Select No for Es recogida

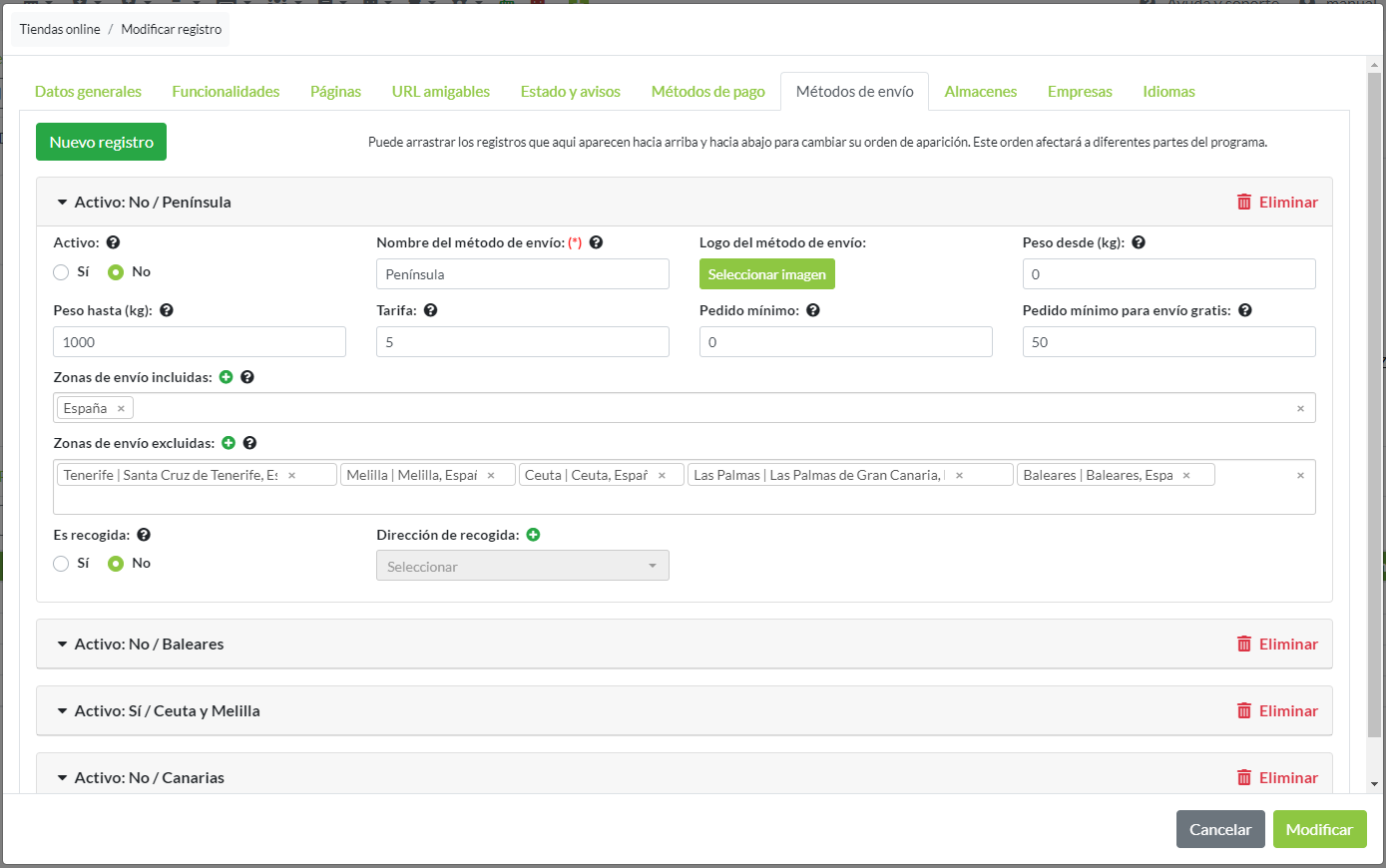116,564
